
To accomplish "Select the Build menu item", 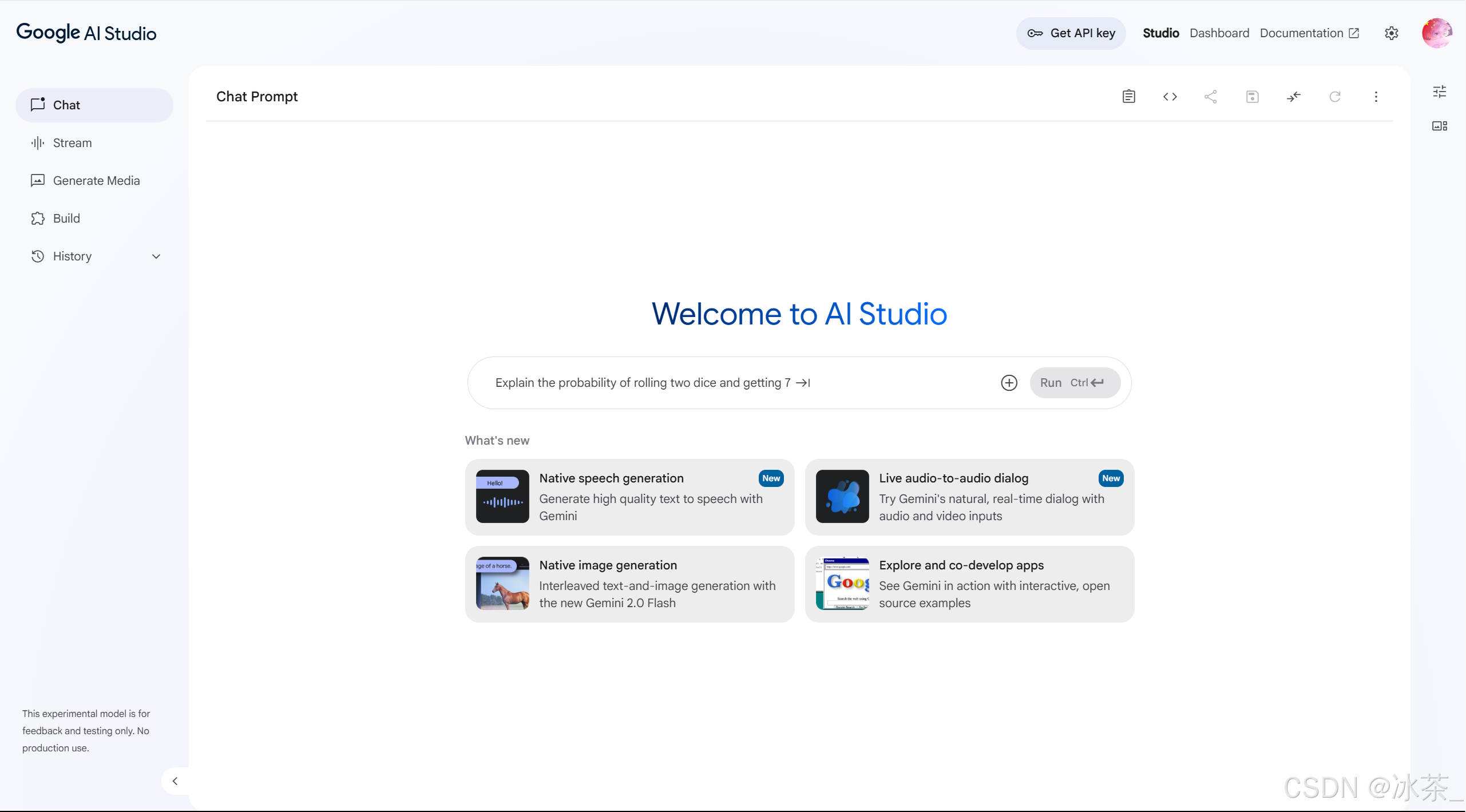I will coord(94,218).
